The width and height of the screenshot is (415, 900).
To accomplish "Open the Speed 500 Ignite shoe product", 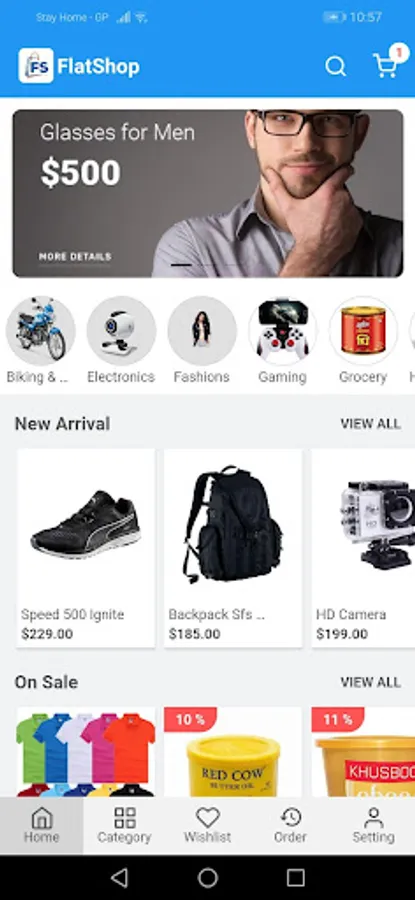I will 86,548.
